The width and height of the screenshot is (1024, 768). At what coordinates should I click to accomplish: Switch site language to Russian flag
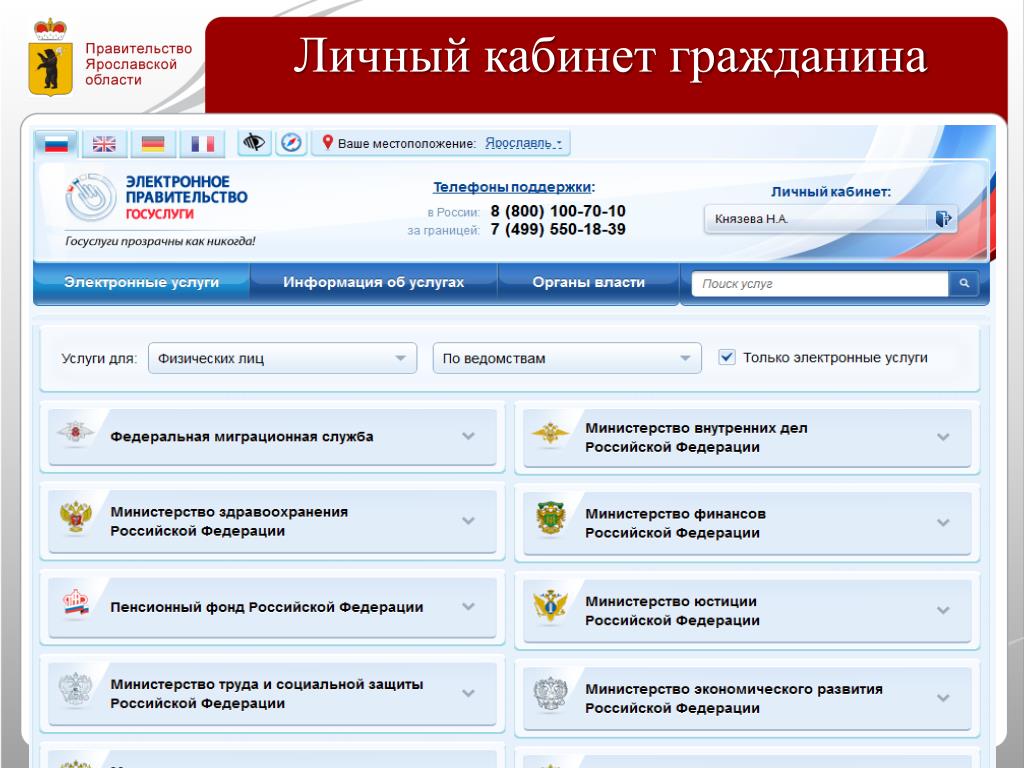click(x=56, y=144)
